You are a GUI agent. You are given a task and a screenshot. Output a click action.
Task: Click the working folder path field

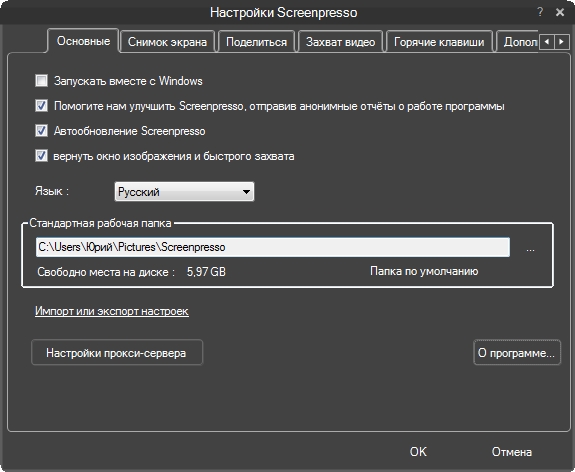coord(273,247)
